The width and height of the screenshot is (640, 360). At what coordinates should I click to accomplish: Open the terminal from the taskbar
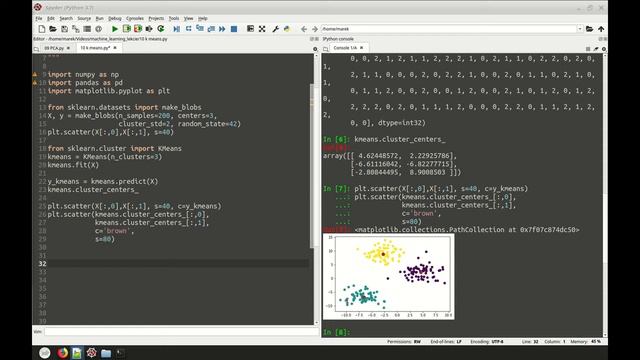click(120, 353)
